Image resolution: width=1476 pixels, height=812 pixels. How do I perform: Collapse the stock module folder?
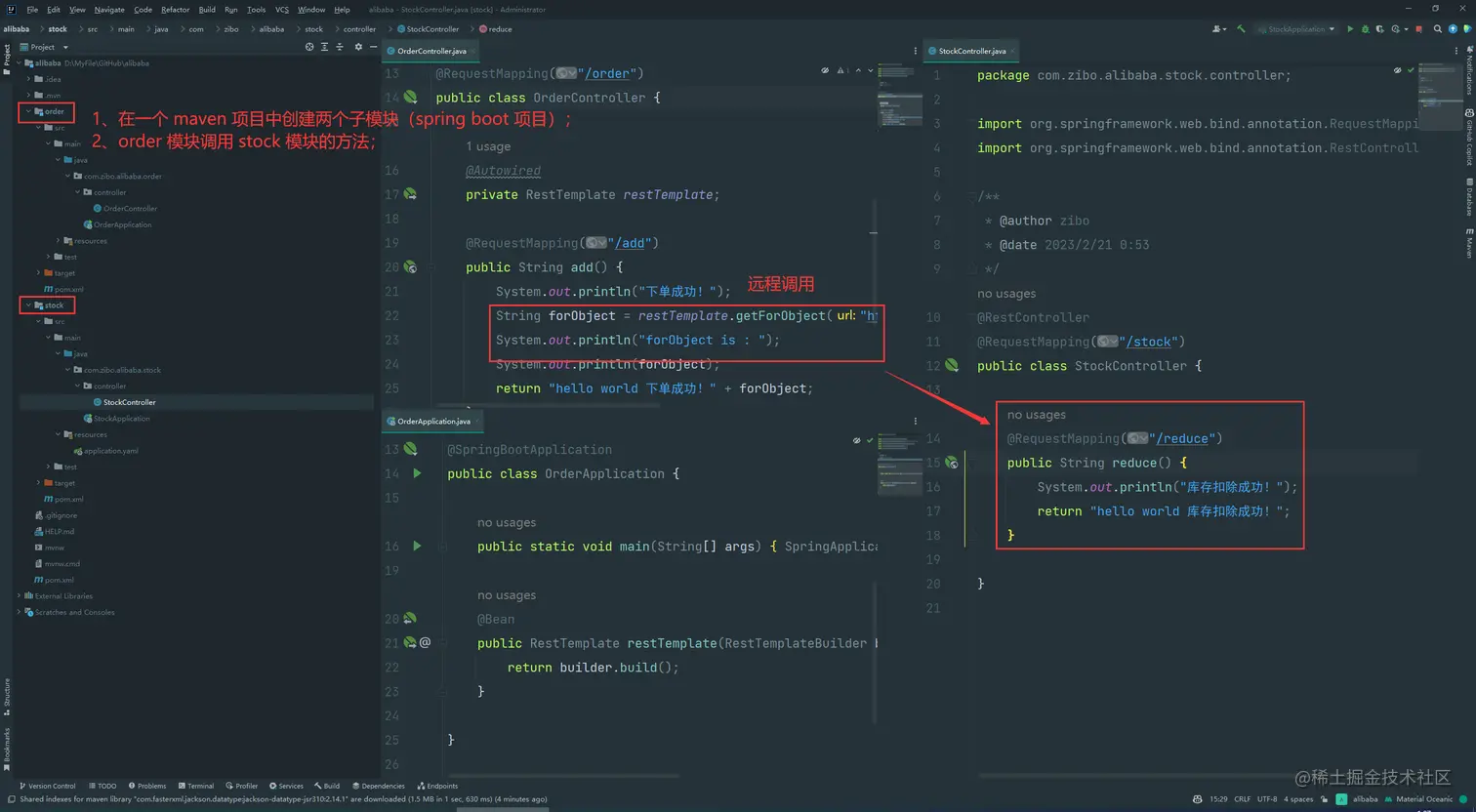point(28,305)
